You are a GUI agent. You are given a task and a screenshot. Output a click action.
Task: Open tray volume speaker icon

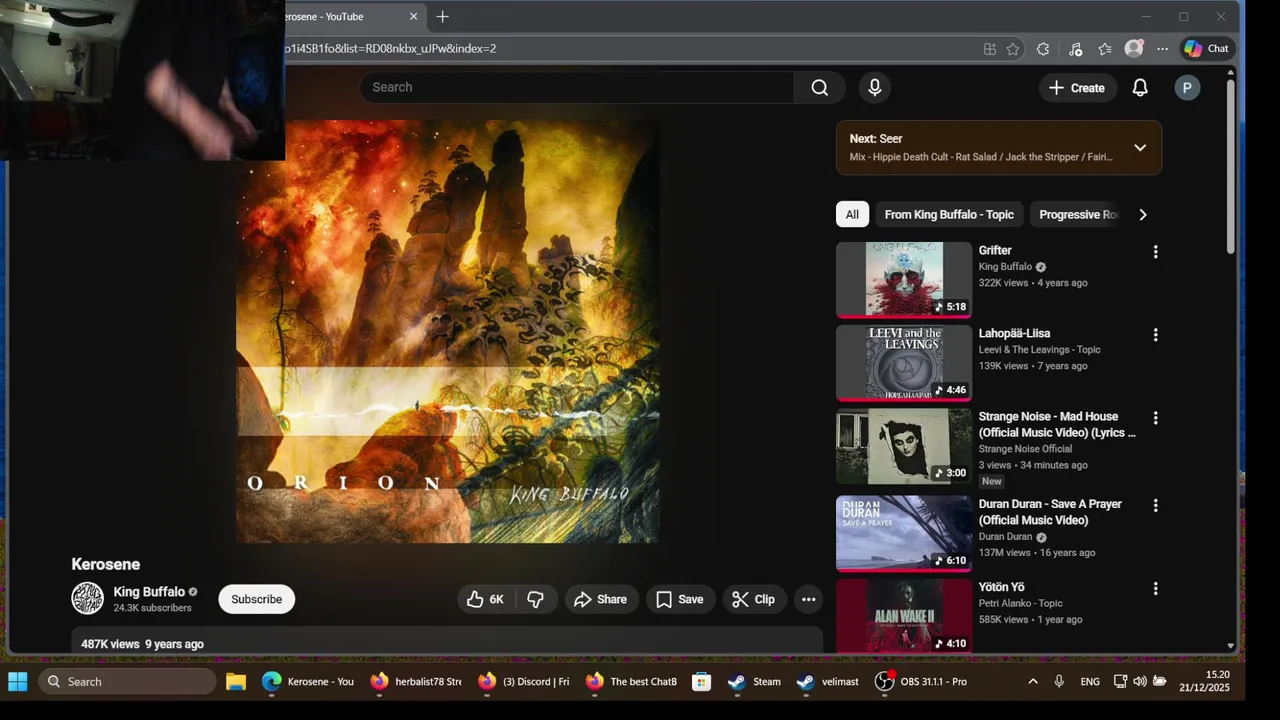[x=1140, y=681]
